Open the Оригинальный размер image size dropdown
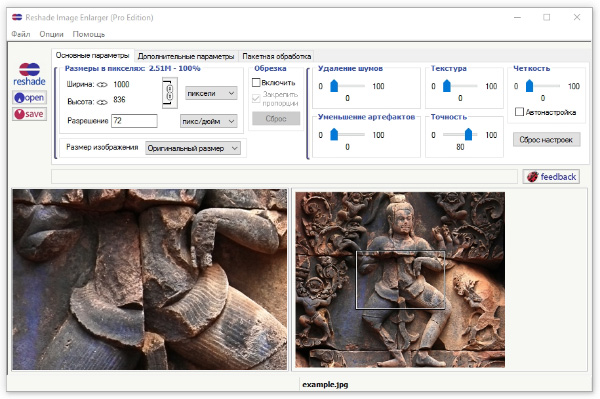 (x=193, y=148)
